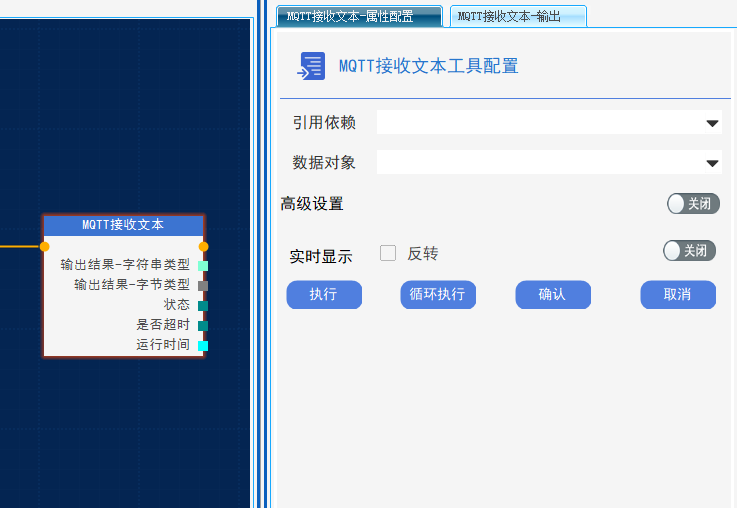Click the 是否超时 label in the node
The image size is (737, 508).
pos(163,324)
